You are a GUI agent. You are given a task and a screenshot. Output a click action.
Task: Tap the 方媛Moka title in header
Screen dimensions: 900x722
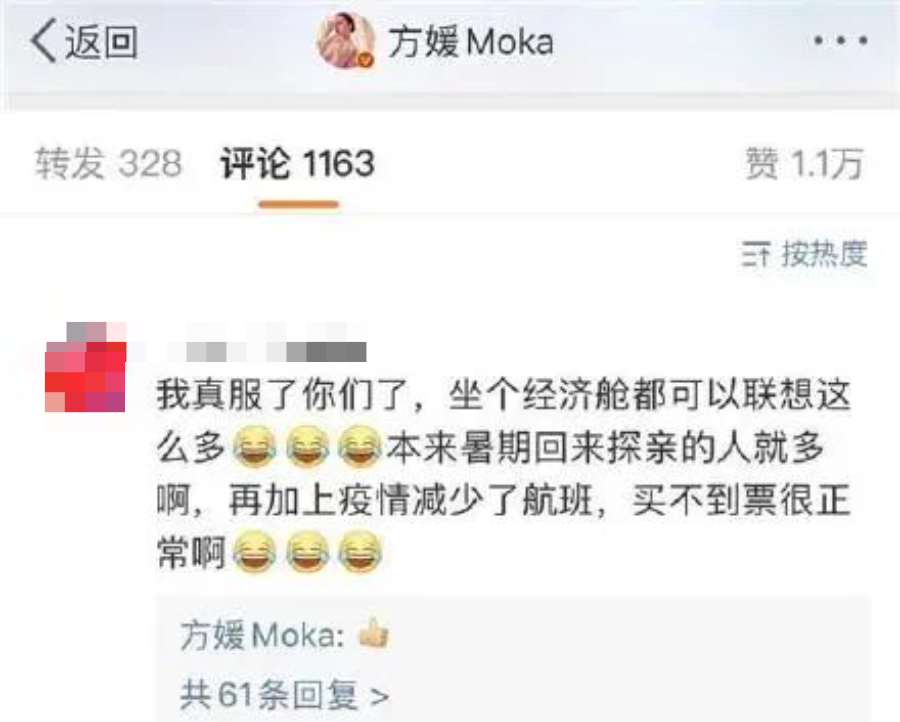pyautogui.click(x=471, y=42)
